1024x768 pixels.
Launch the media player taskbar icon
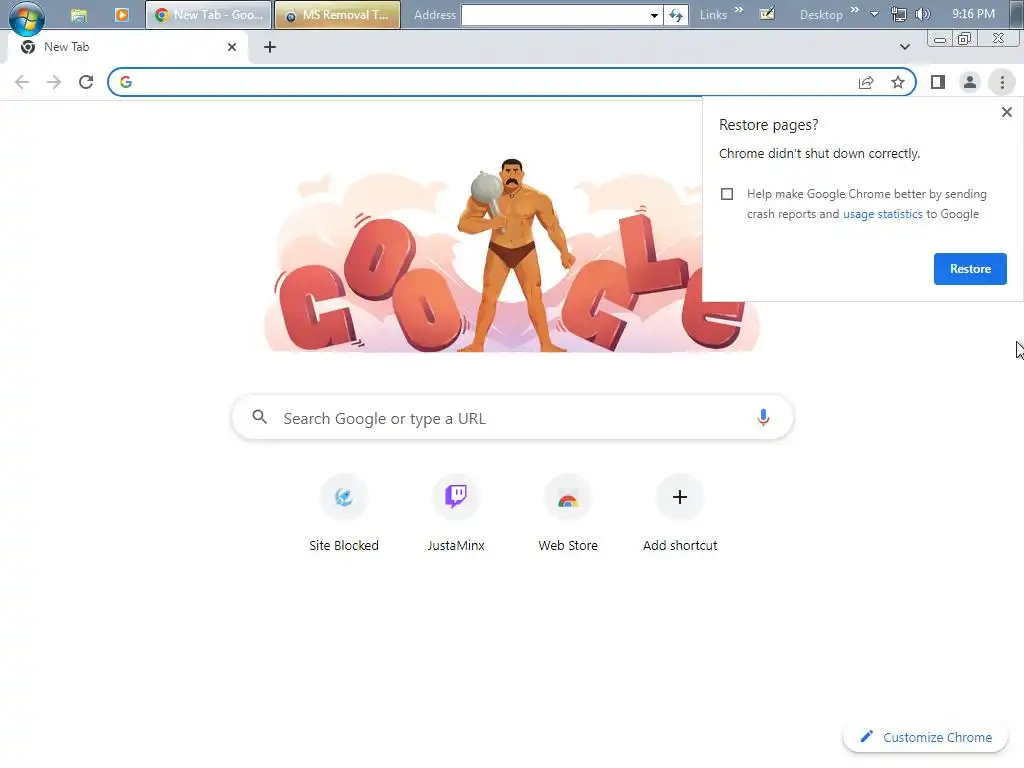pos(121,14)
